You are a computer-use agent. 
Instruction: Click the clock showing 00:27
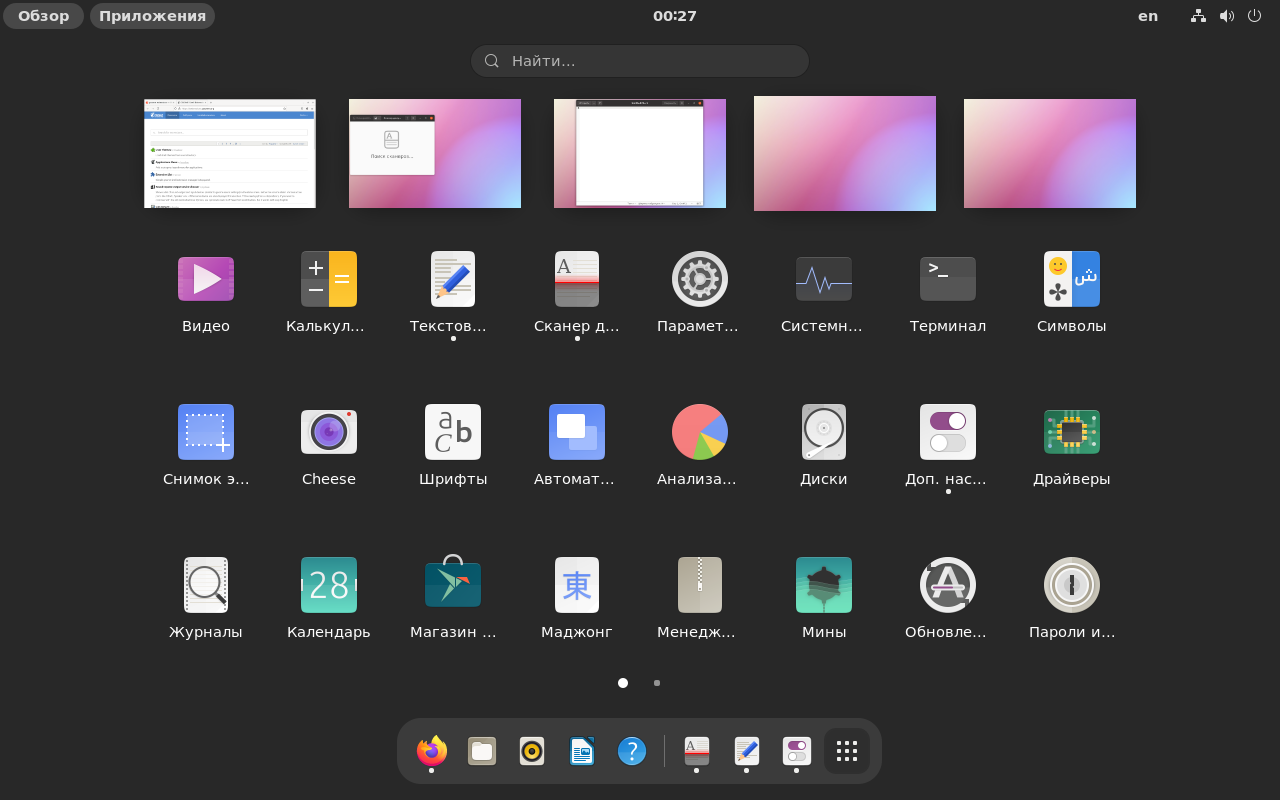(674, 16)
